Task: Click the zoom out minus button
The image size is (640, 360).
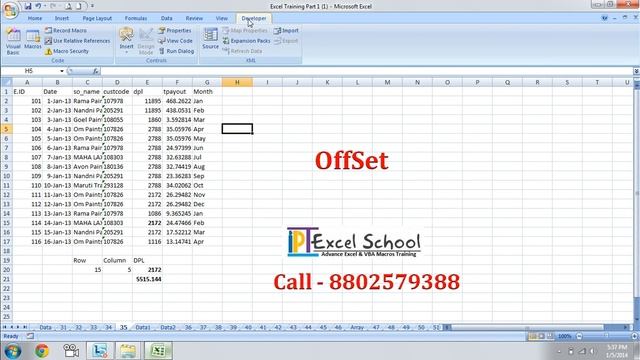Action: (579, 336)
